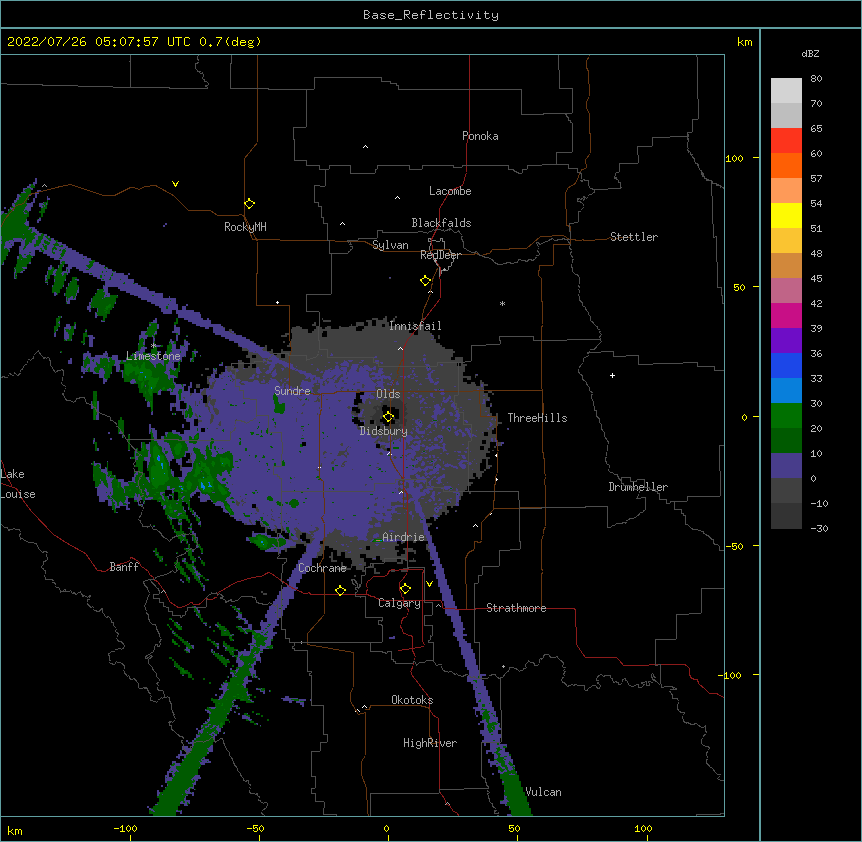Click the yellow station marker south of RedDeer
This screenshot has height=842, width=862.
point(426,281)
